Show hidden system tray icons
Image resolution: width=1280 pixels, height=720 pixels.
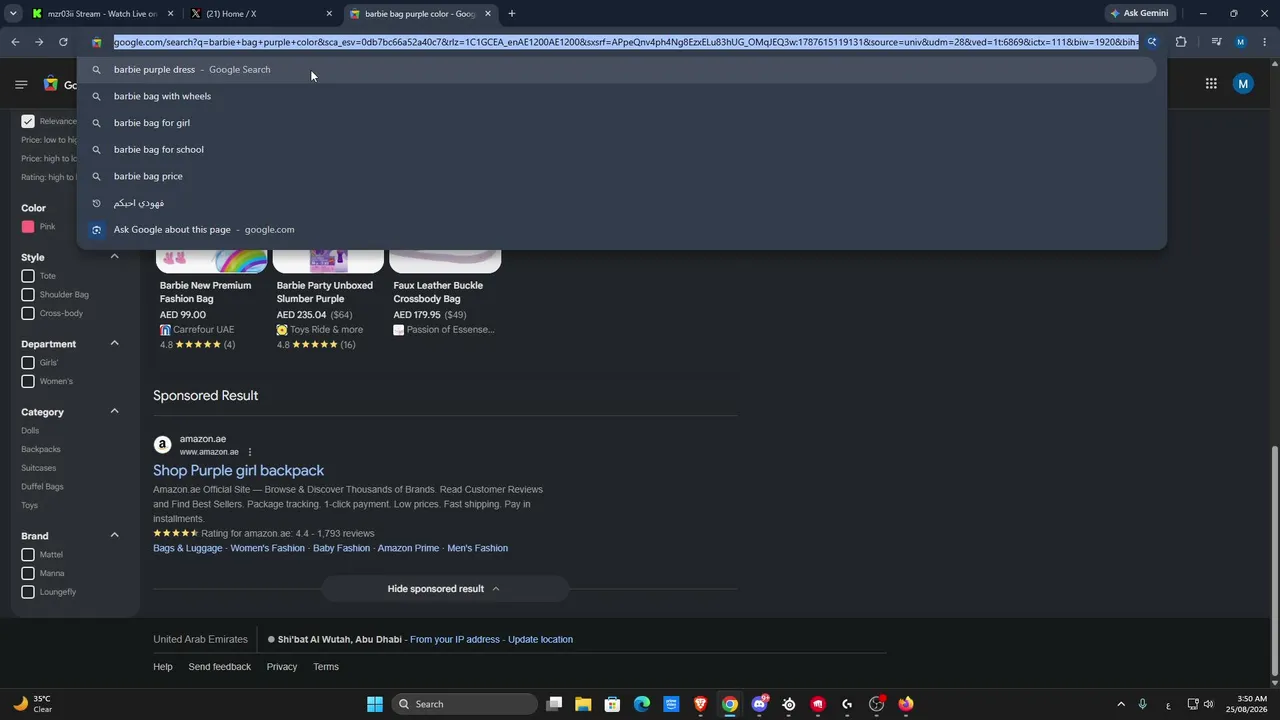tap(1120, 704)
